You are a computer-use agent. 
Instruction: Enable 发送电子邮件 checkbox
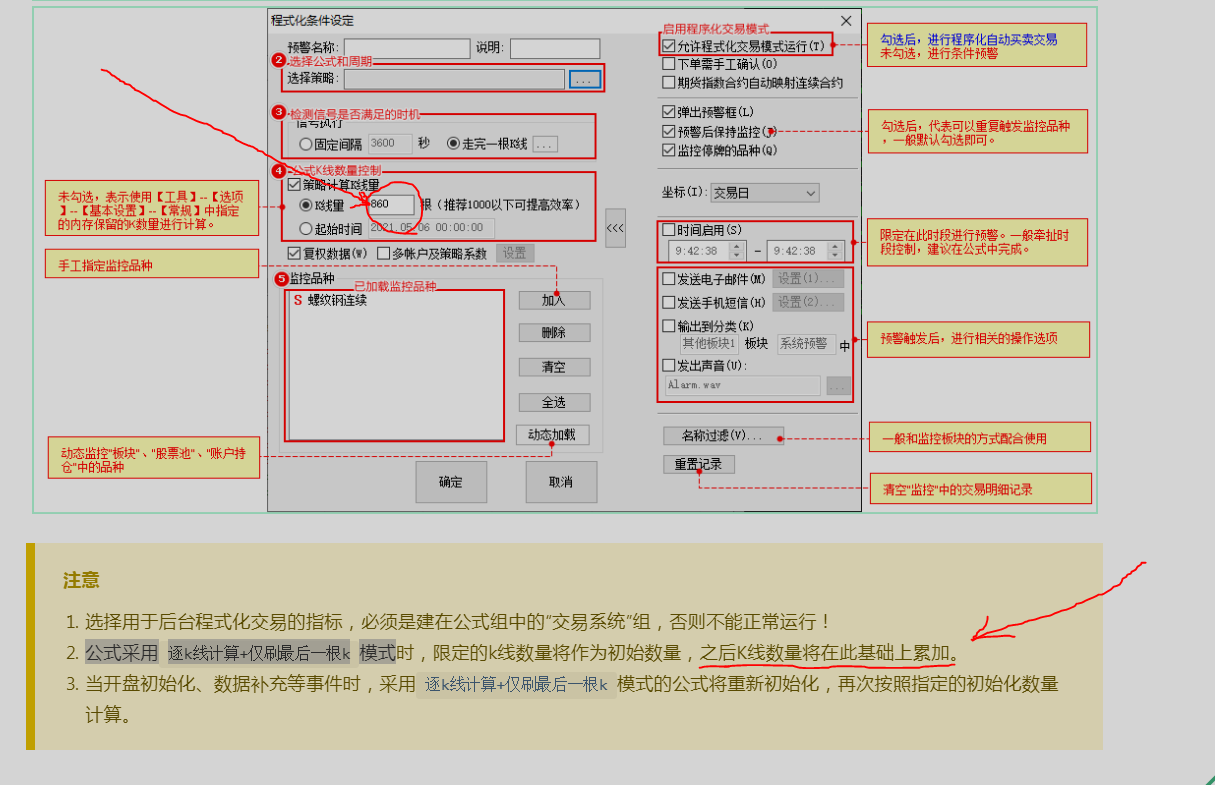tap(669, 279)
